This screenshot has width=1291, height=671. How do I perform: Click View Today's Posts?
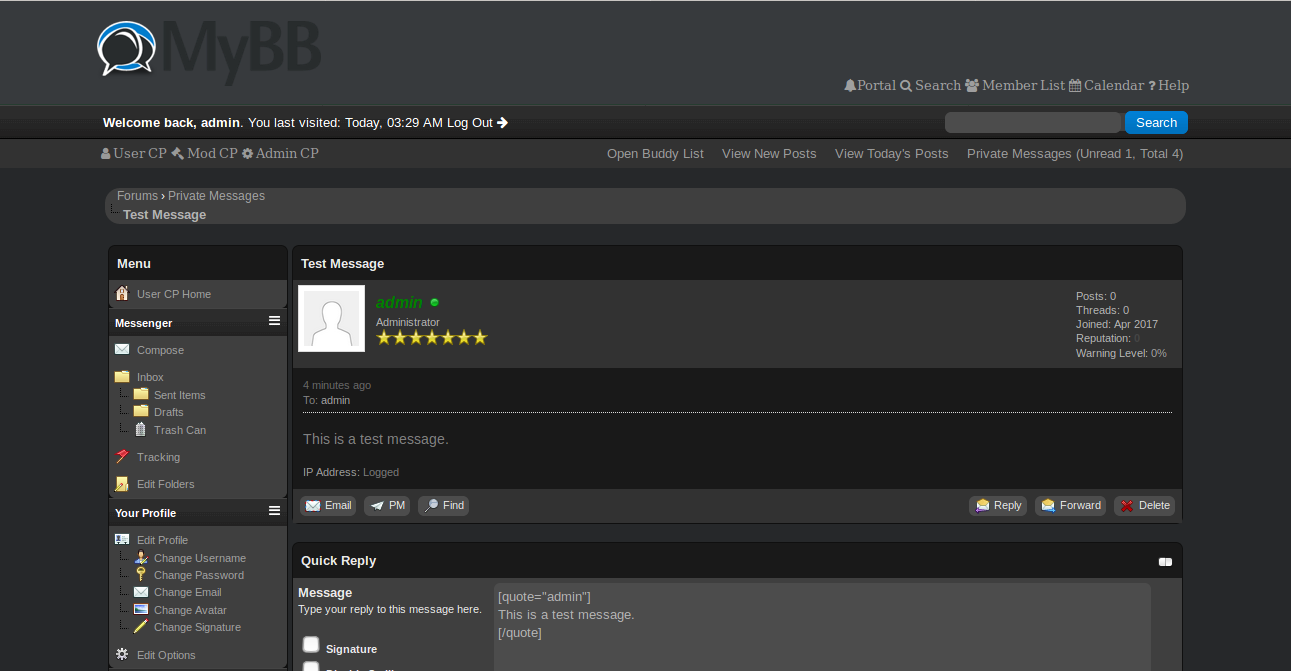891,154
